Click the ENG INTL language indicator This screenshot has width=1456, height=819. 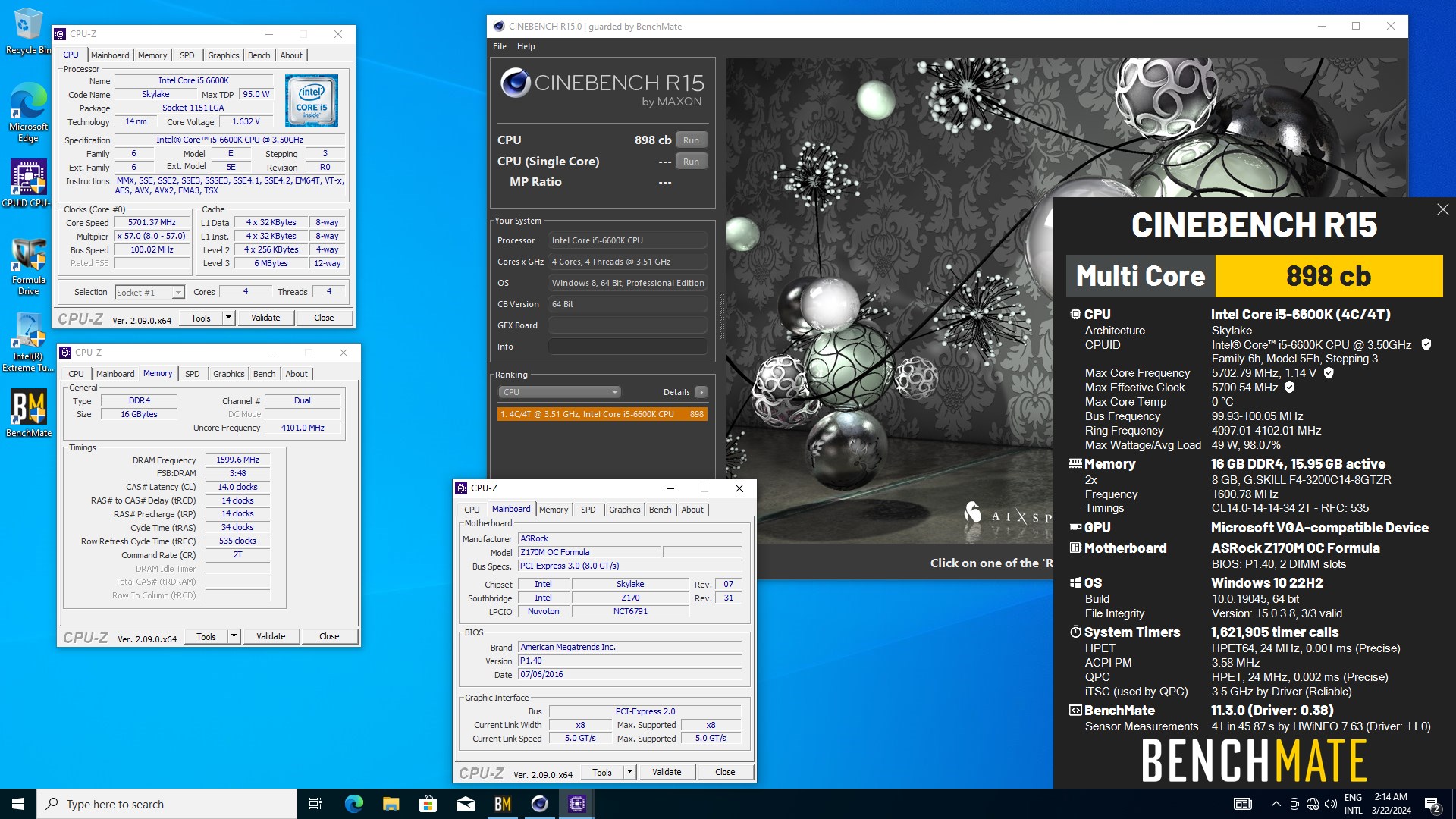1354,804
